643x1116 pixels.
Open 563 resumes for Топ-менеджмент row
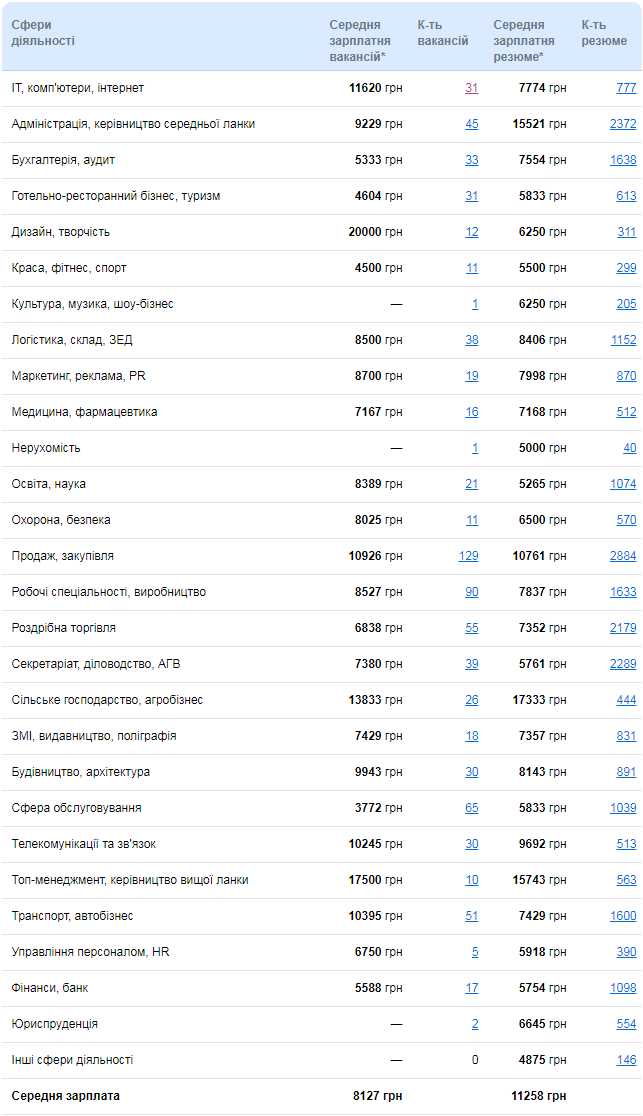click(626, 880)
